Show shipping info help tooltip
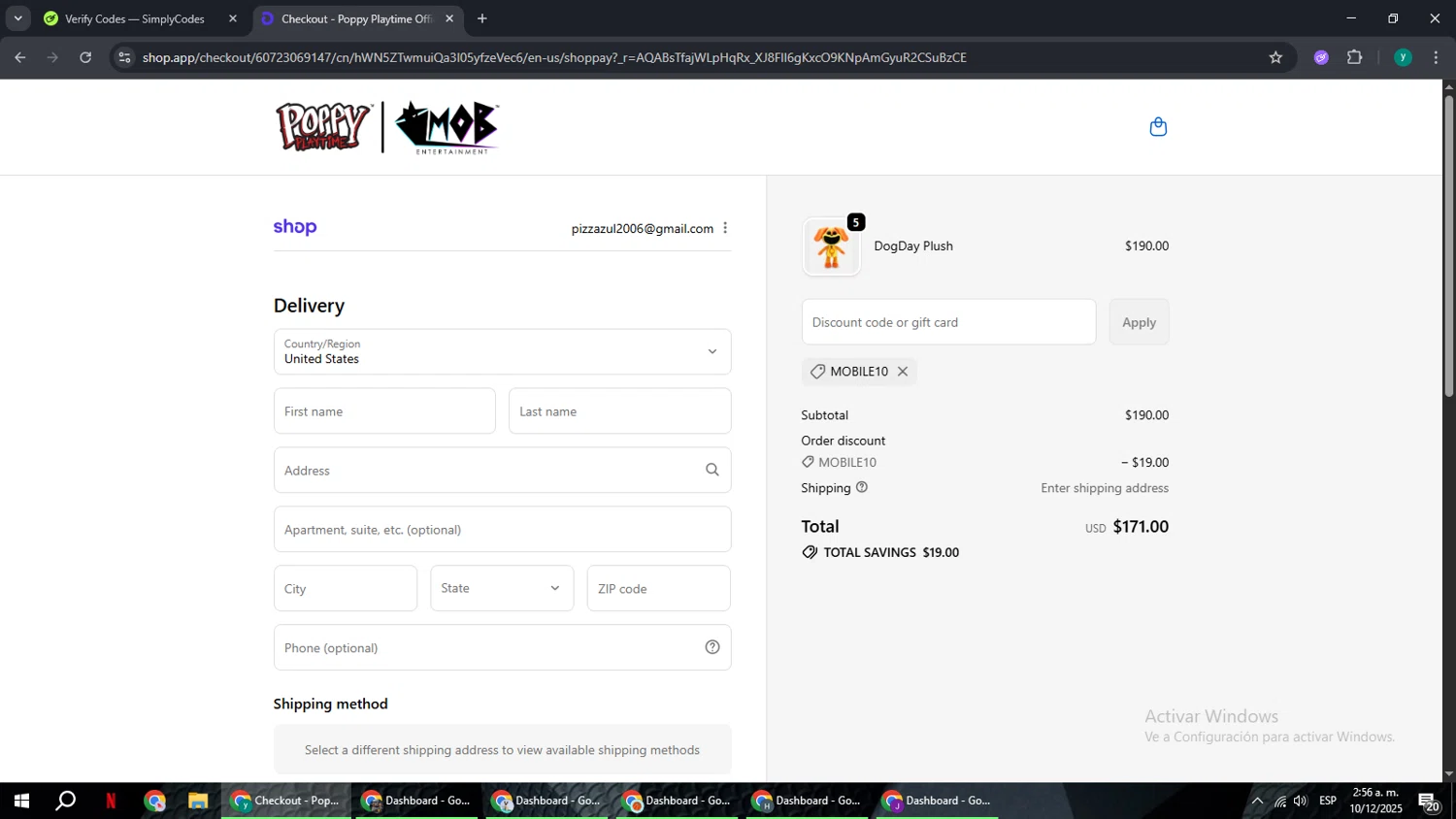1456x819 pixels. tap(862, 487)
